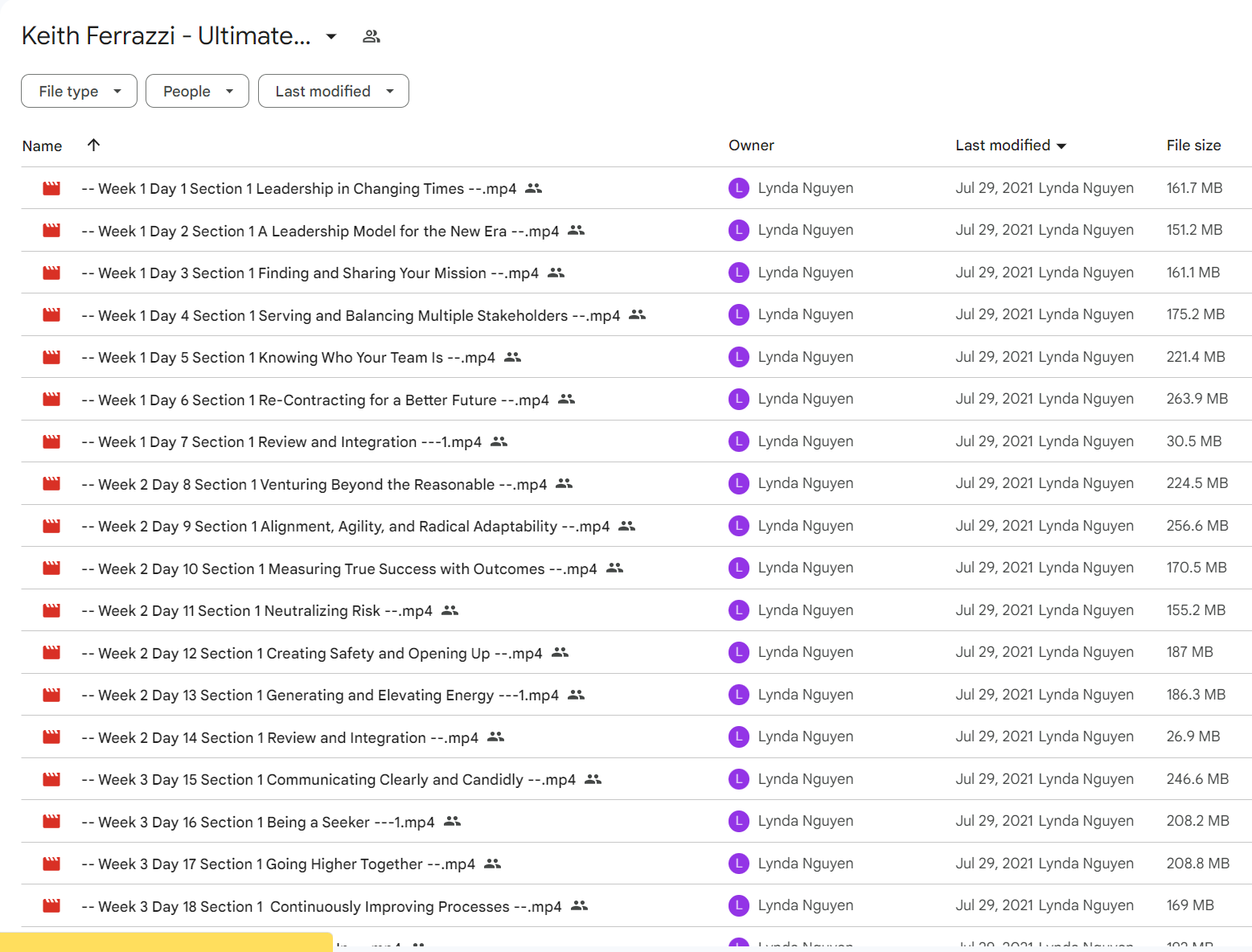
Task: Click video icon for Week 1 Day 2 file
Action: click(51, 231)
